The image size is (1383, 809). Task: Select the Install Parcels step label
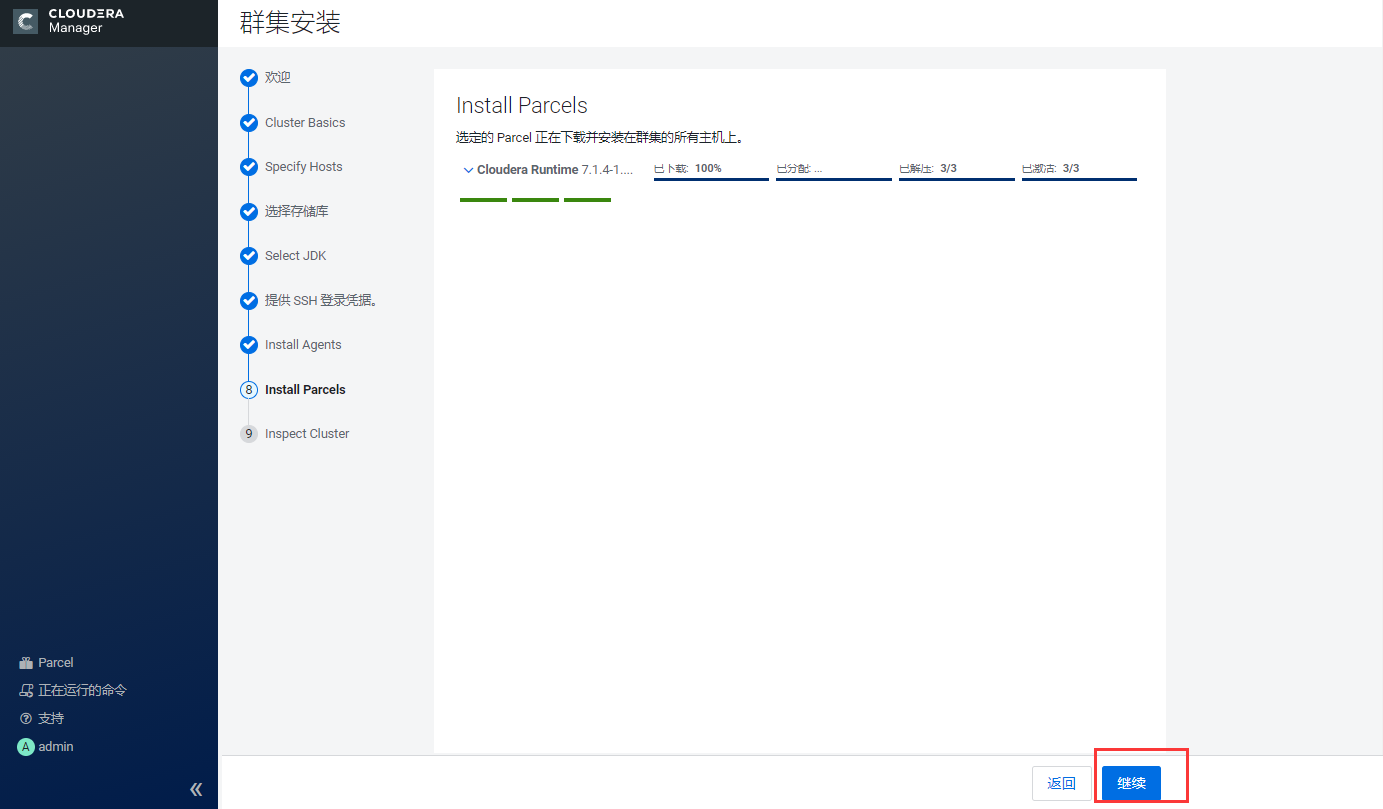click(305, 390)
